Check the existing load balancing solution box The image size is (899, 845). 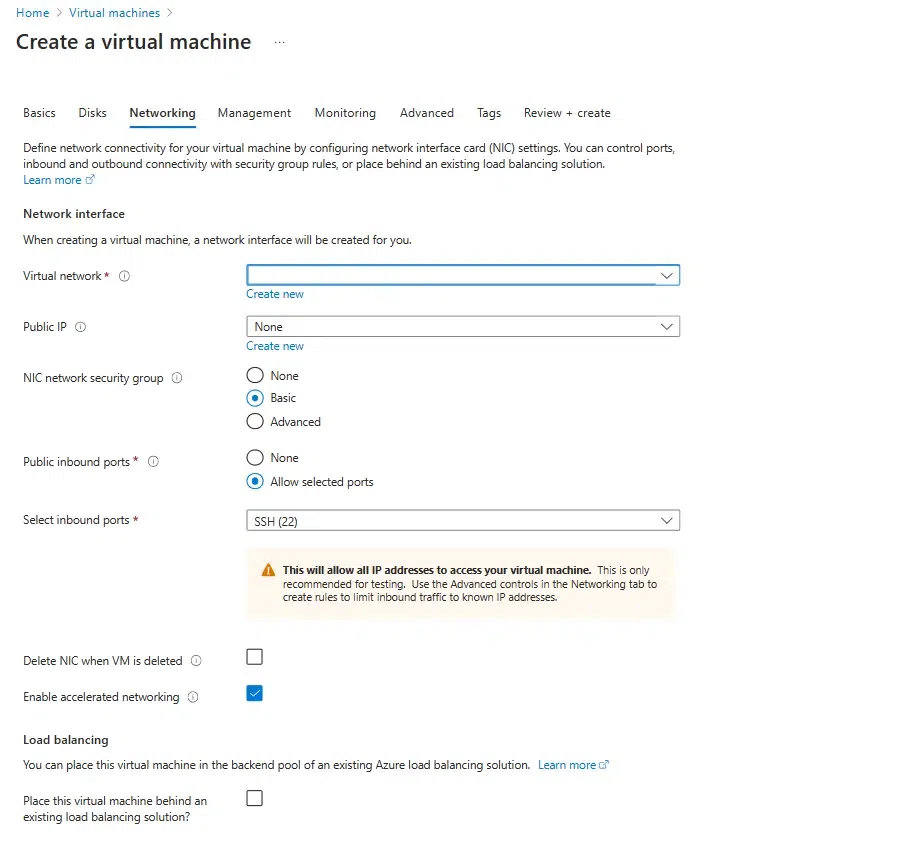pyautogui.click(x=255, y=798)
